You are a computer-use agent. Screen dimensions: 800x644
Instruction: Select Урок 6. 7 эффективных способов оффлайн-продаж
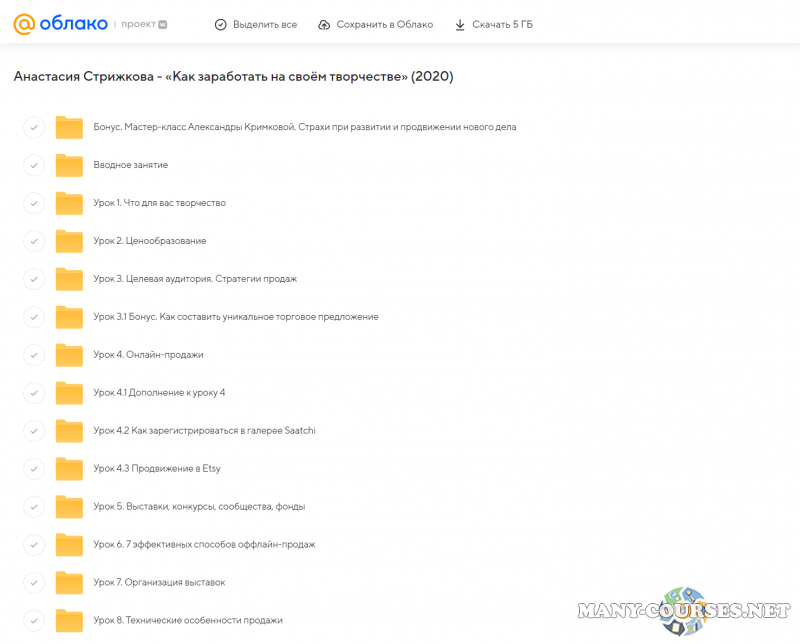click(204, 545)
